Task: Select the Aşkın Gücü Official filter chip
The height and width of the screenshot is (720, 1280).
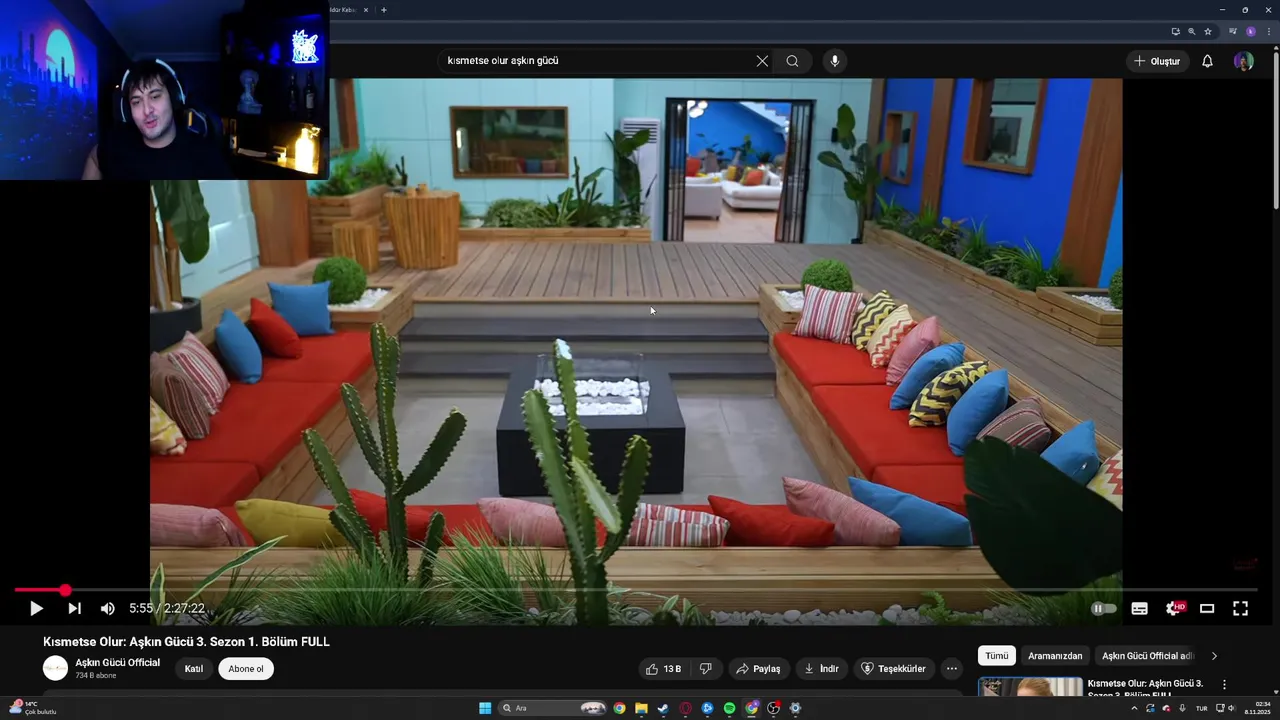Action: point(1148,656)
